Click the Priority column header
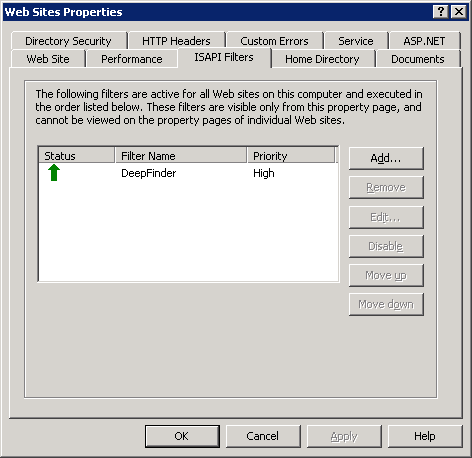472x458 pixels. (291, 156)
